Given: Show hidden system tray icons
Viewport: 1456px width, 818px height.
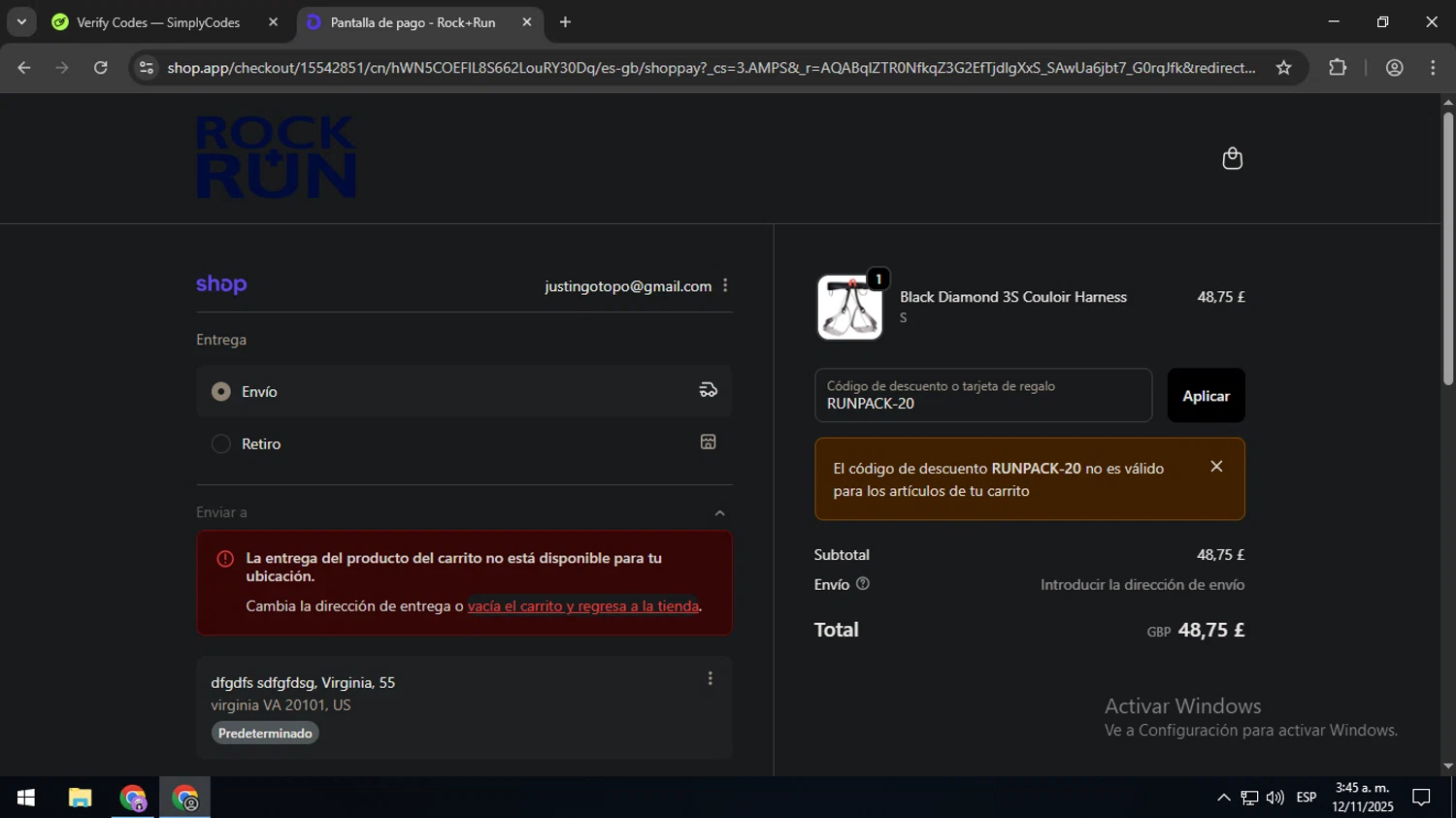Looking at the screenshot, I should [x=1223, y=798].
